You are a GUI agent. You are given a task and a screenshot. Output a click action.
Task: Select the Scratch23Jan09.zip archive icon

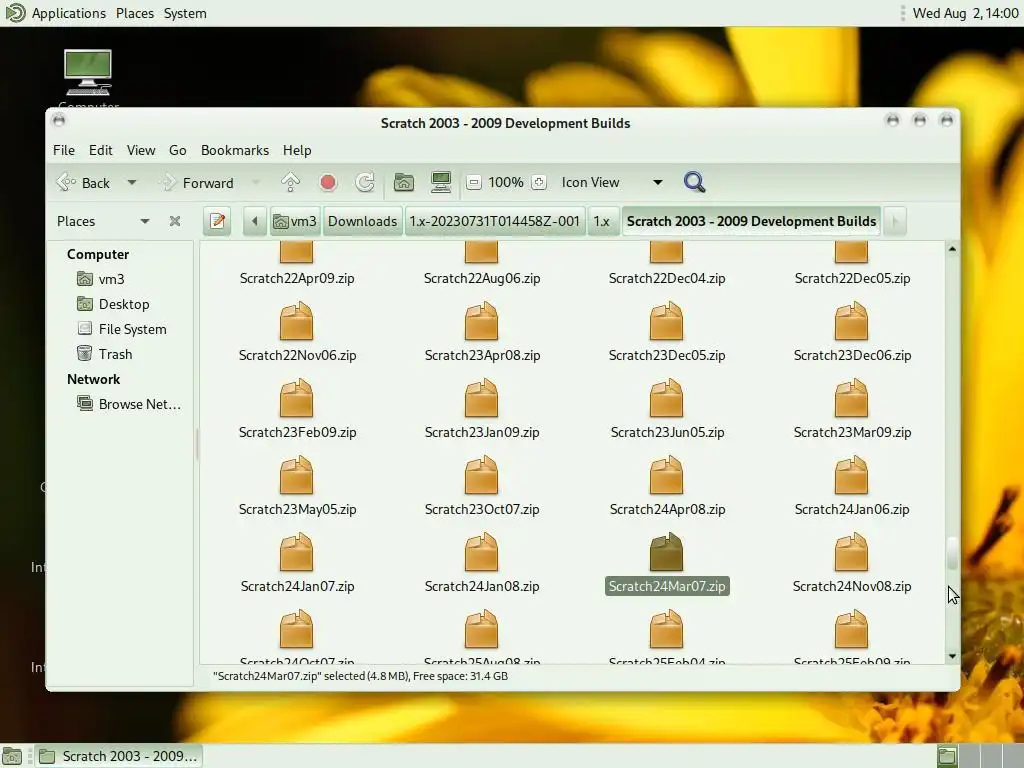point(481,398)
